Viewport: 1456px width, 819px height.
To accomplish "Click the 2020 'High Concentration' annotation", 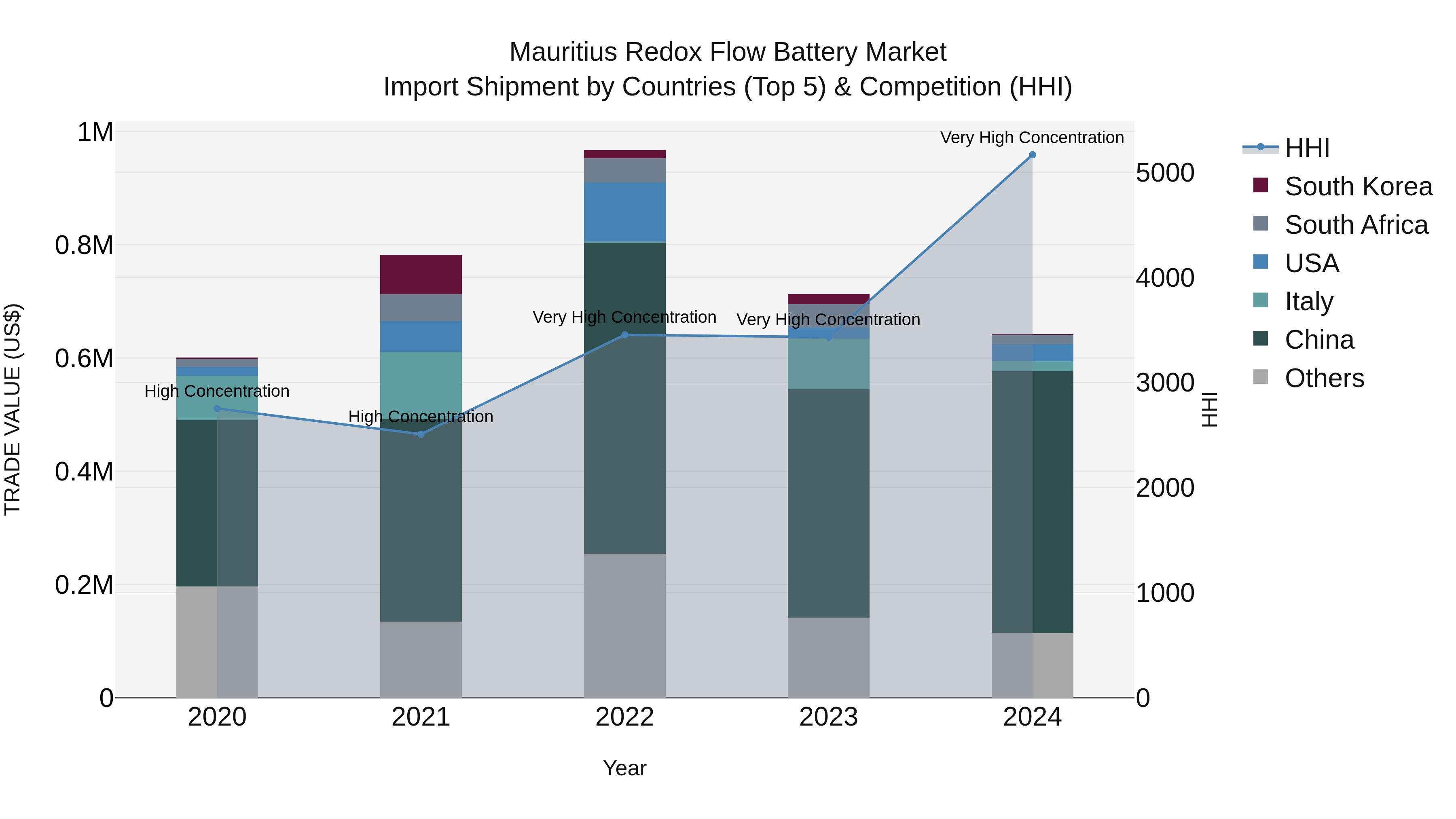I will pos(217,391).
